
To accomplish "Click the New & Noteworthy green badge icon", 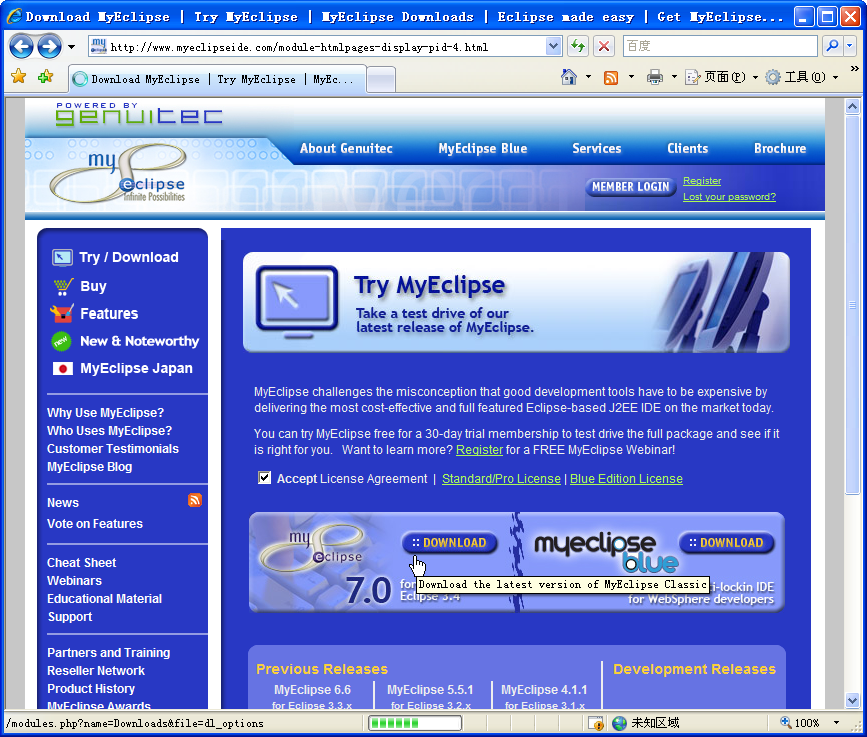I will 61,341.
